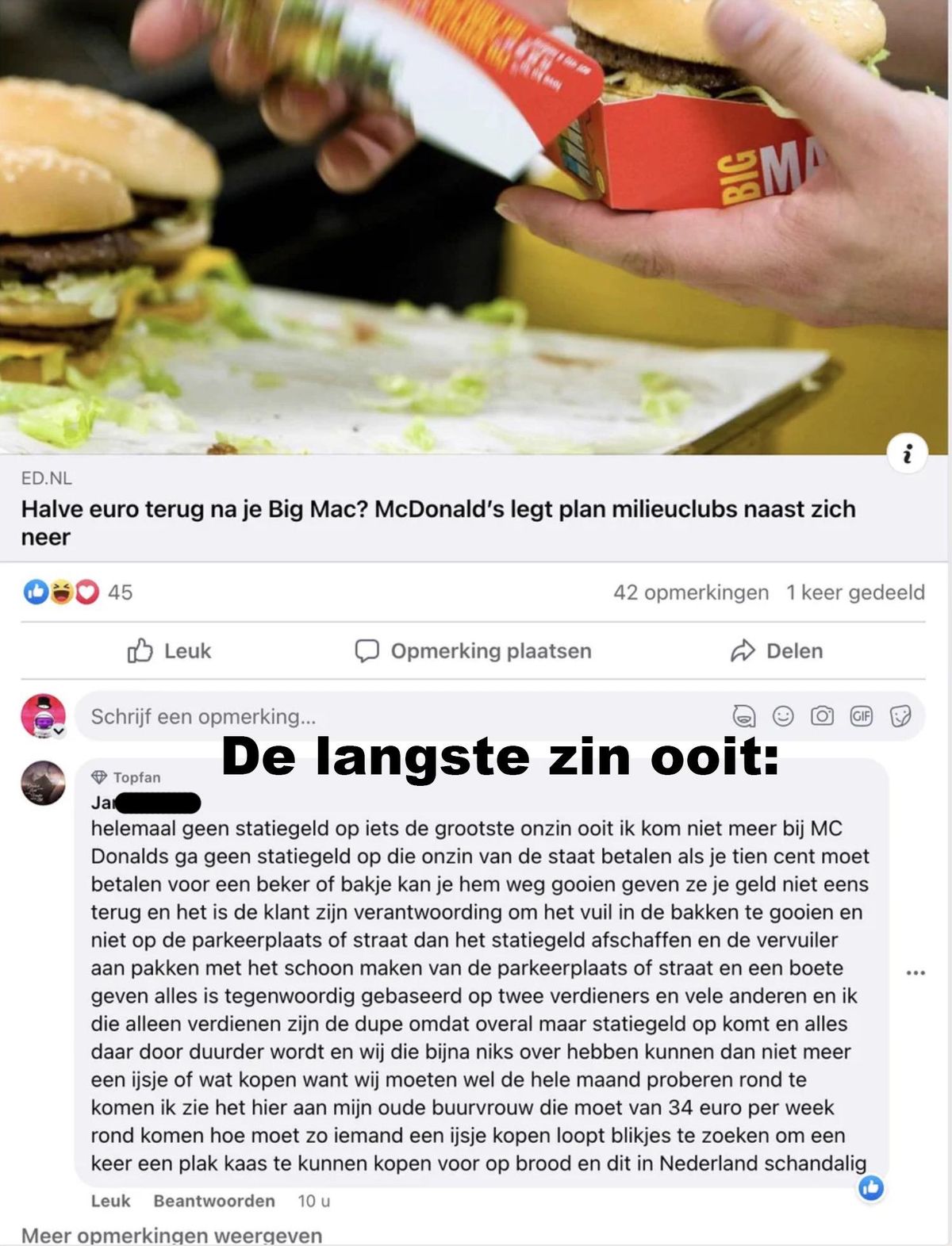Click Leuk under the comment
The height and width of the screenshot is (1246, 952).
point(110,1201)
